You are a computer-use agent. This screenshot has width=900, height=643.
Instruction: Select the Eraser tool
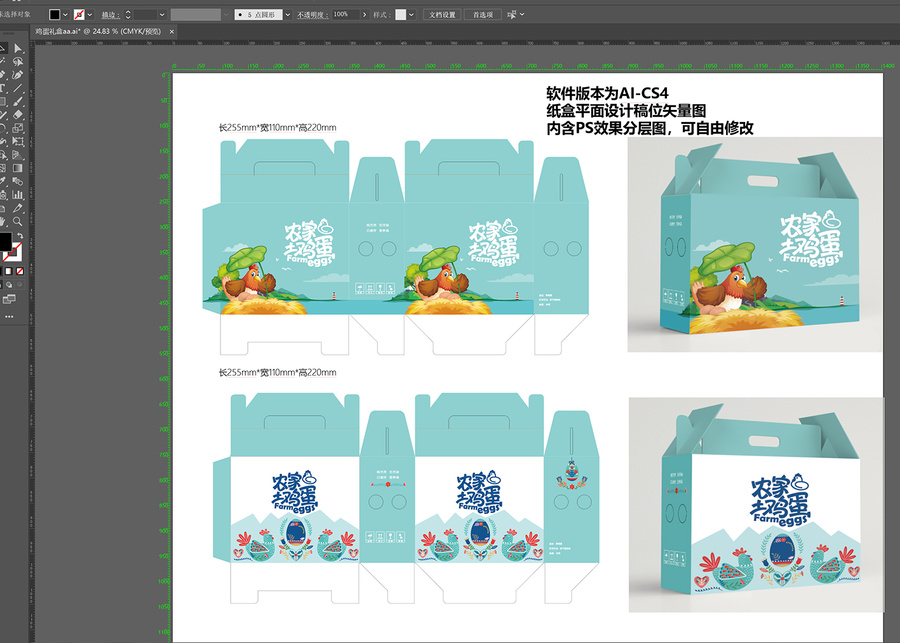point(18,115)
